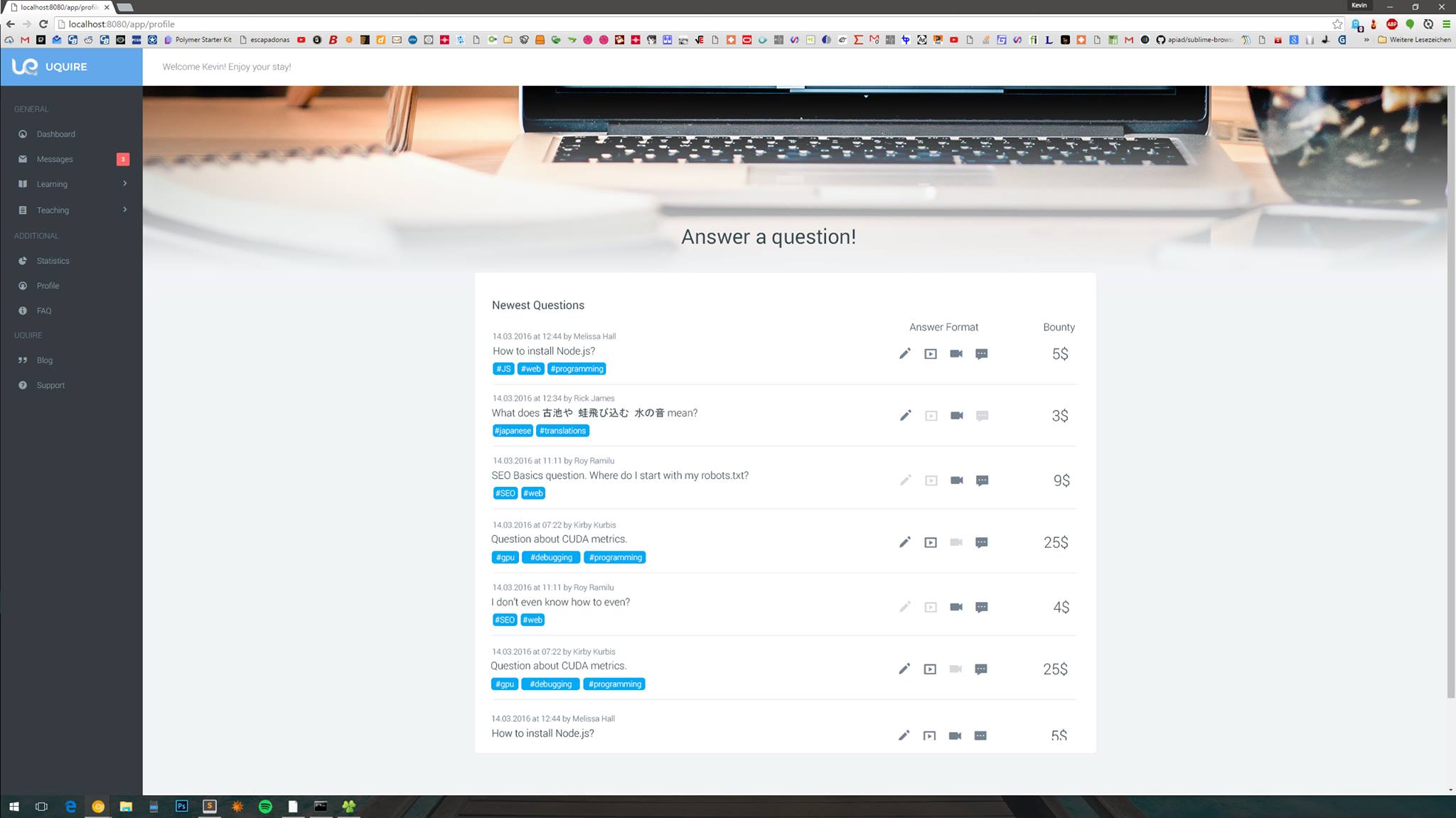Click the page vertical scrollbar

pyautogui.click(x=1451, y=391)
